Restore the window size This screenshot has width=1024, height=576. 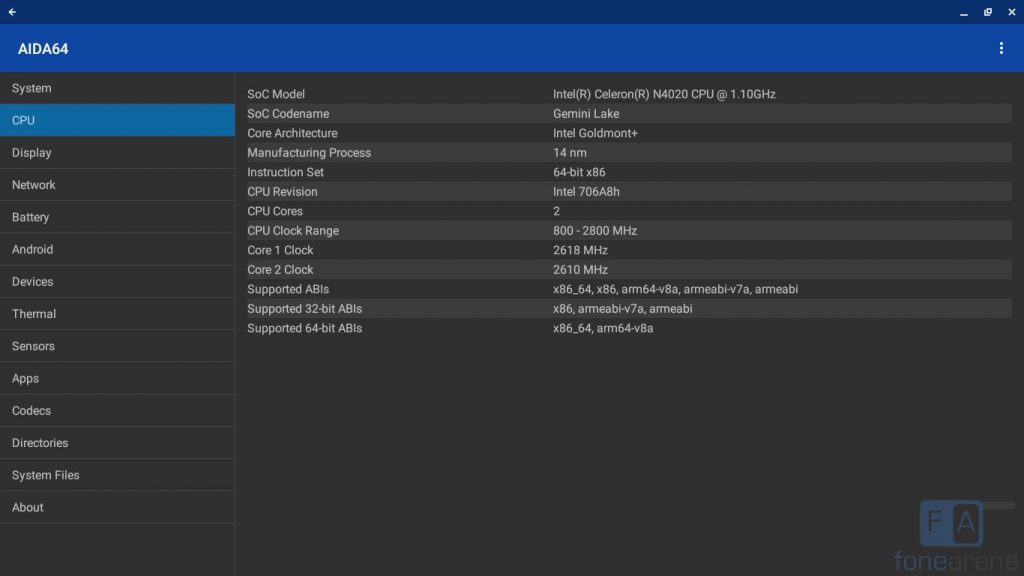pyautogui.click(x=988, y=12)
